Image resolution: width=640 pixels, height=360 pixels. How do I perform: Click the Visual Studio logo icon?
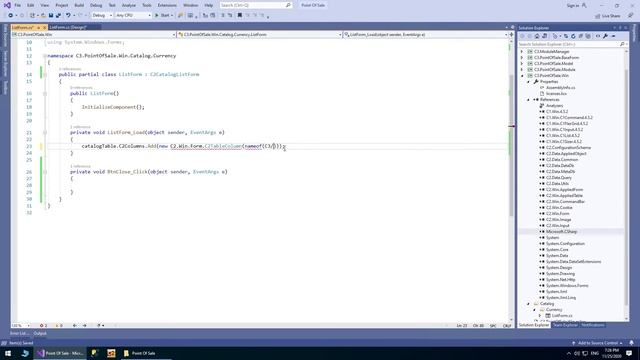pyautogui.click(x=7, y=5)
